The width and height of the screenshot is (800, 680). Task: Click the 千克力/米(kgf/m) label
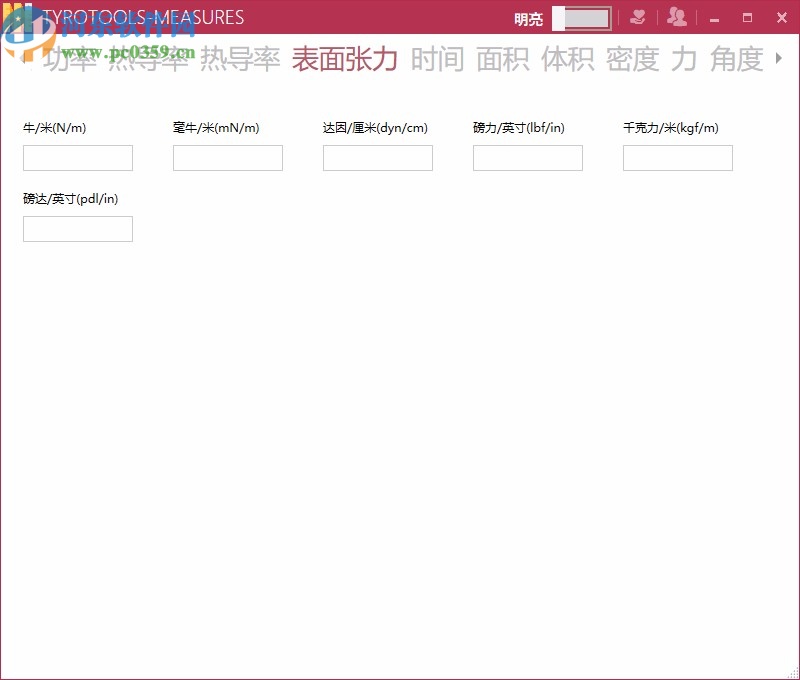[671, 128]
